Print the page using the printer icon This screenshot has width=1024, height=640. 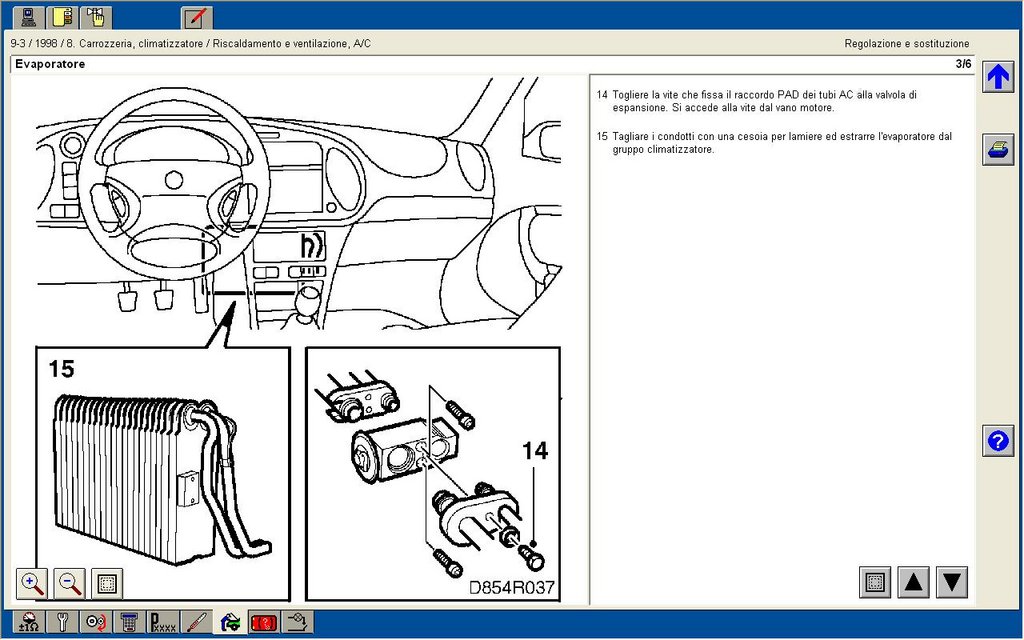click(998, 150)
